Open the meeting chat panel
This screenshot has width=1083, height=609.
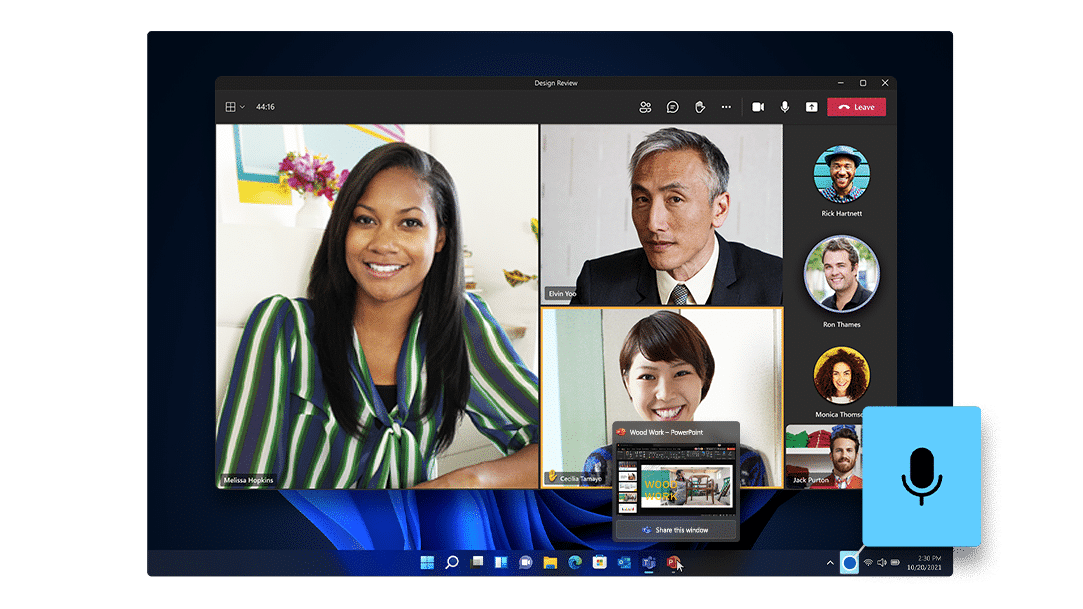click(x=672, y=107)
